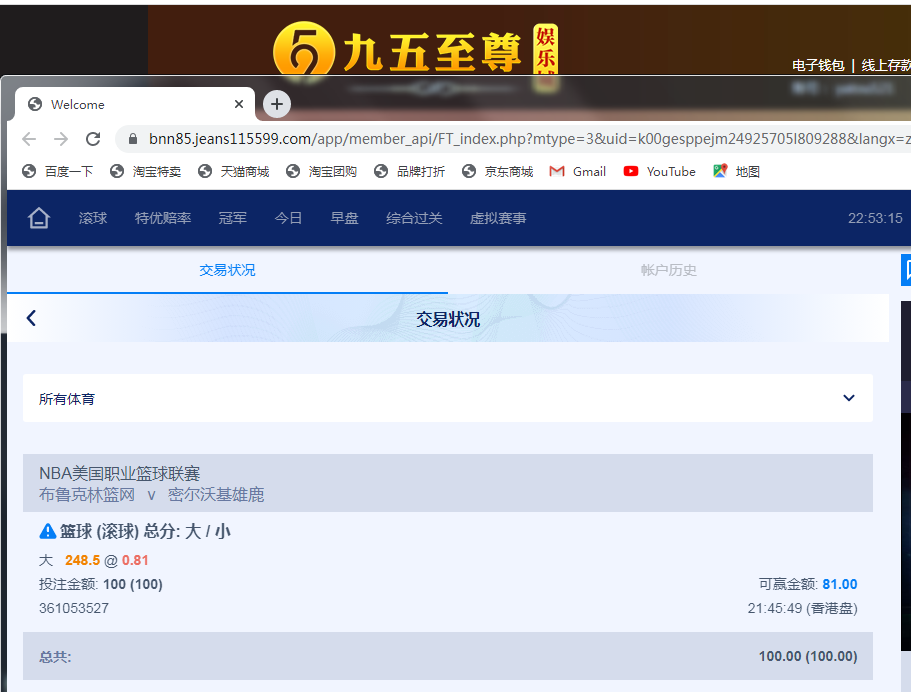Click the browser back arrow
Screen dimensions: 911x692
pyautogui.click(x=29, y=139)
